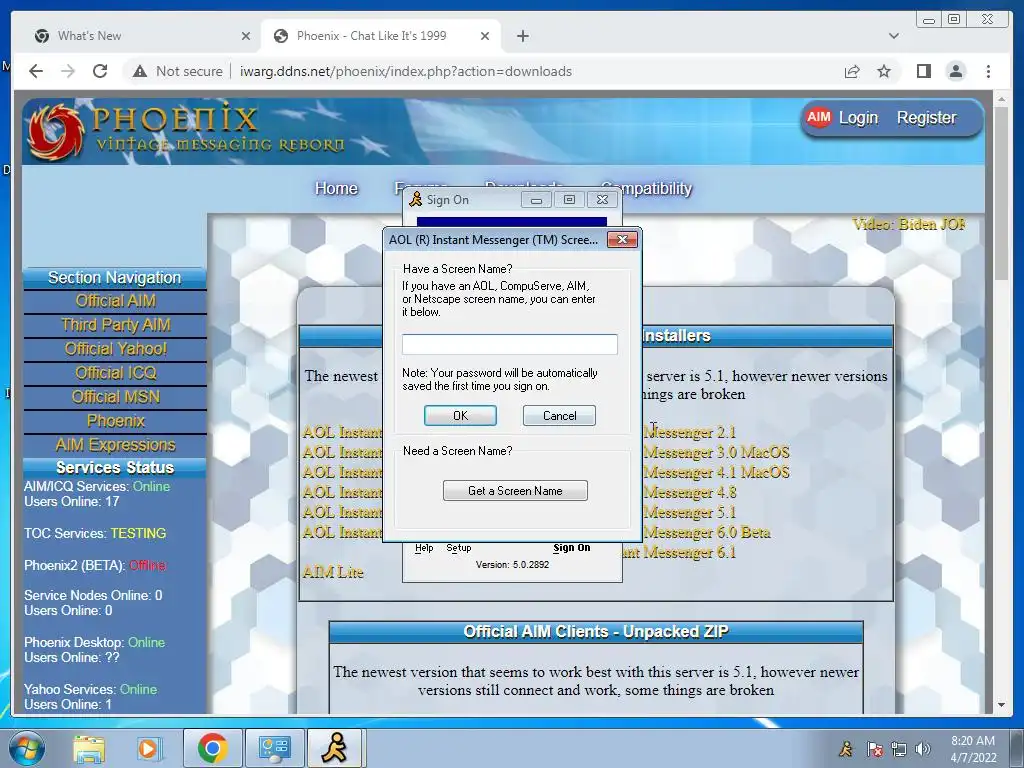The image size is (1024, 768).
Task: Open Setup in Sign On window
Action: 458,548
